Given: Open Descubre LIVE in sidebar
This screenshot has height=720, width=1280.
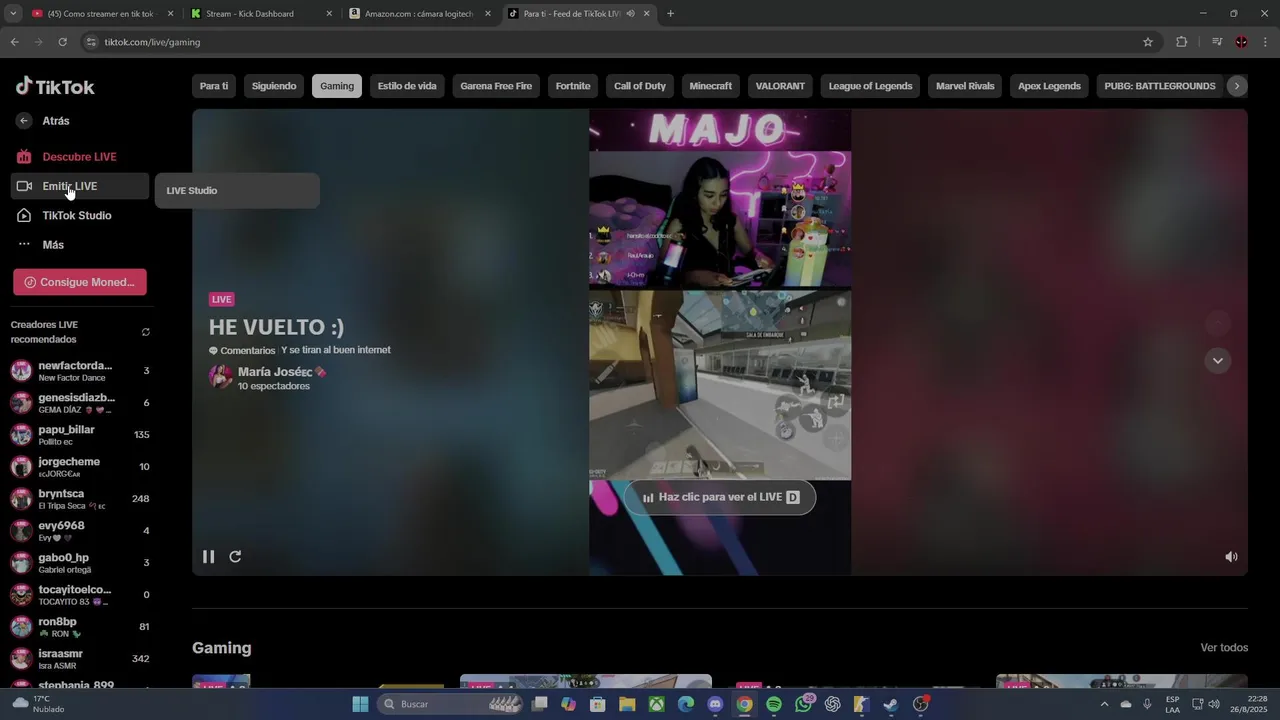Looking at the screenshot, I should [80, 157].
